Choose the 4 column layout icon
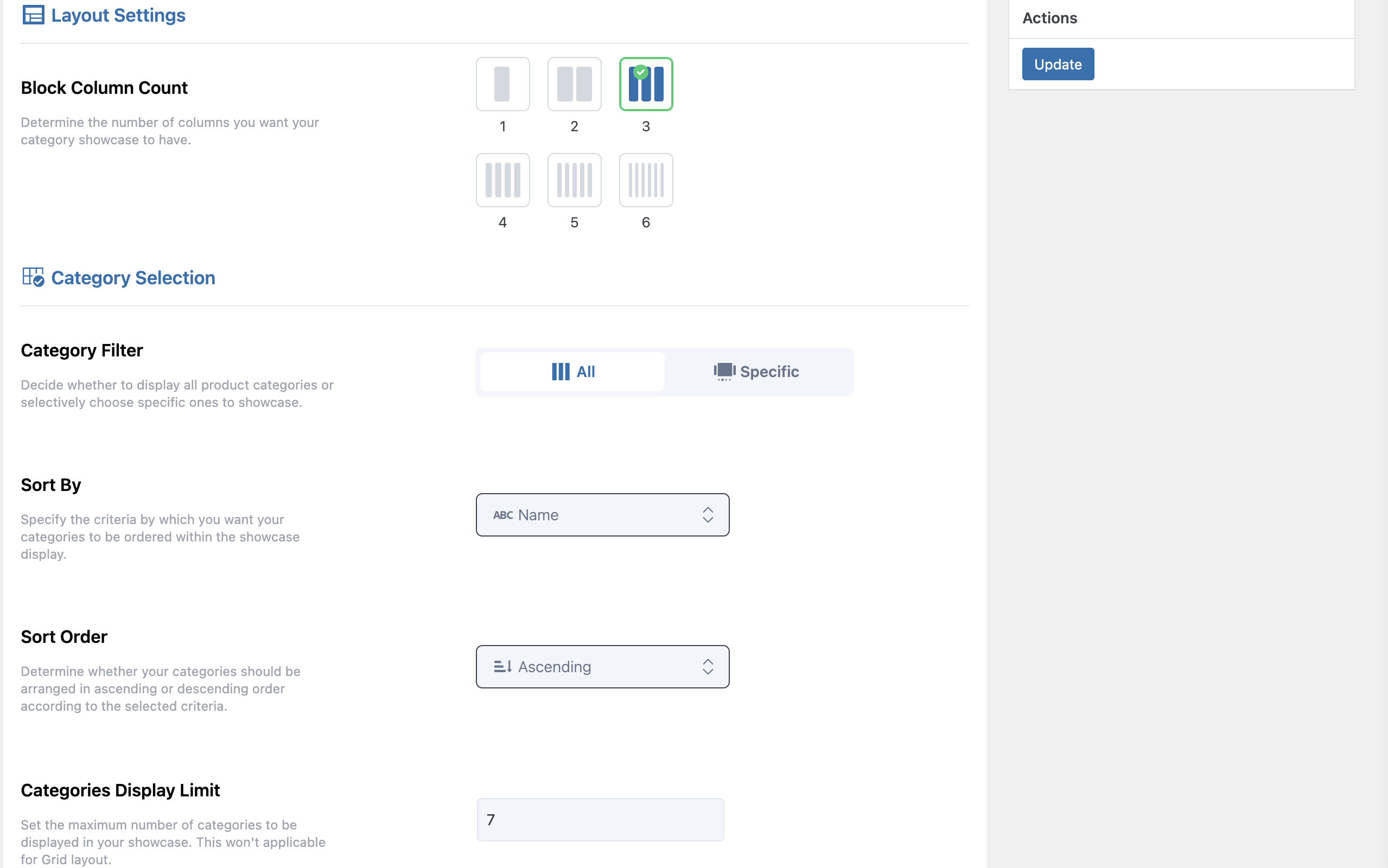Image resolution: width=1388 pixels, height=868 pixels. click(502, 180)
